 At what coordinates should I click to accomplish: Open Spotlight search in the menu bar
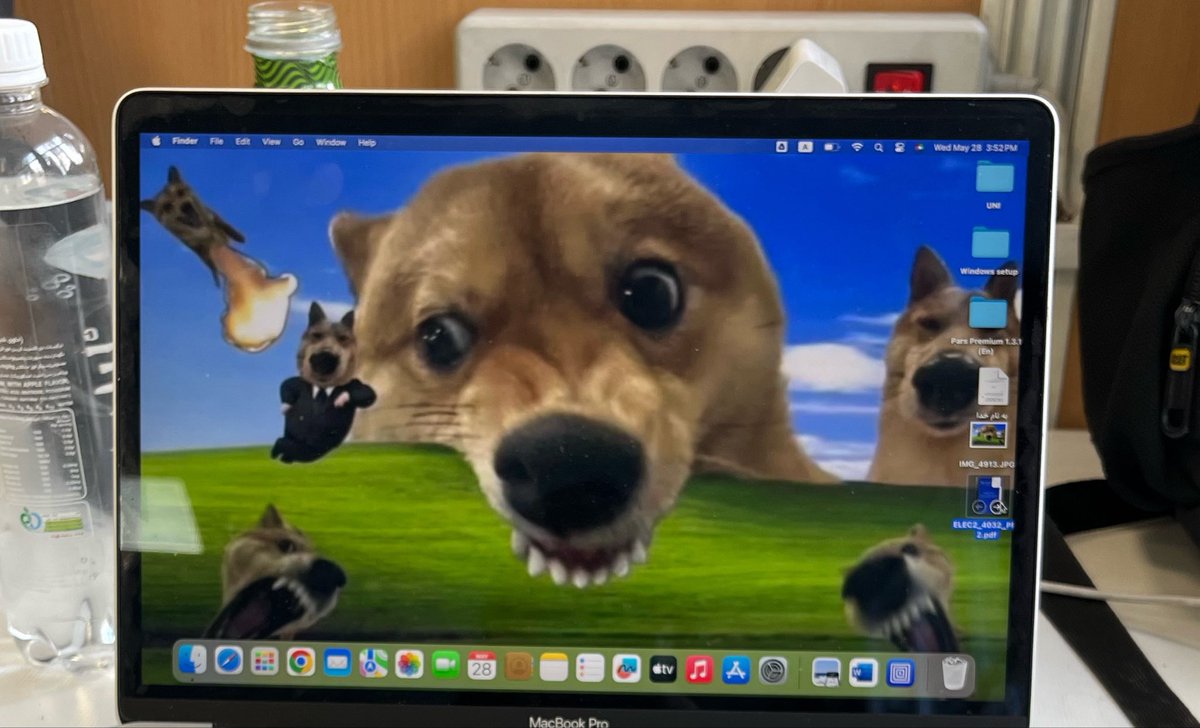point(878,146)
